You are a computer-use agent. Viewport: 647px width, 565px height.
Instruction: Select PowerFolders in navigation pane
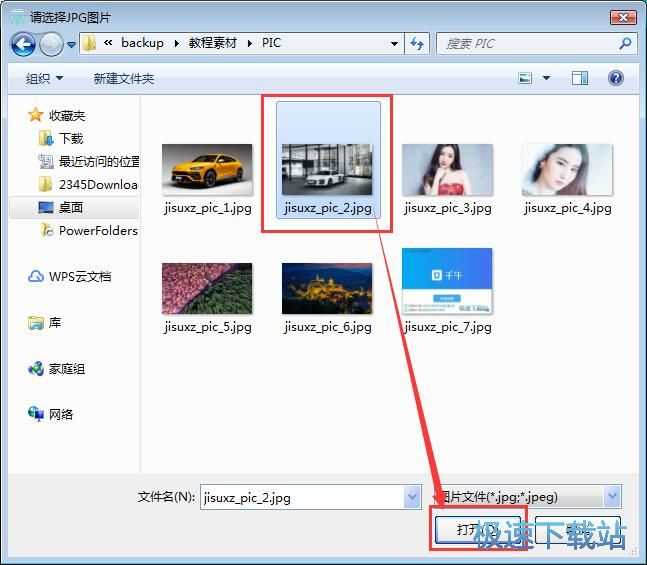coord(98,231)
